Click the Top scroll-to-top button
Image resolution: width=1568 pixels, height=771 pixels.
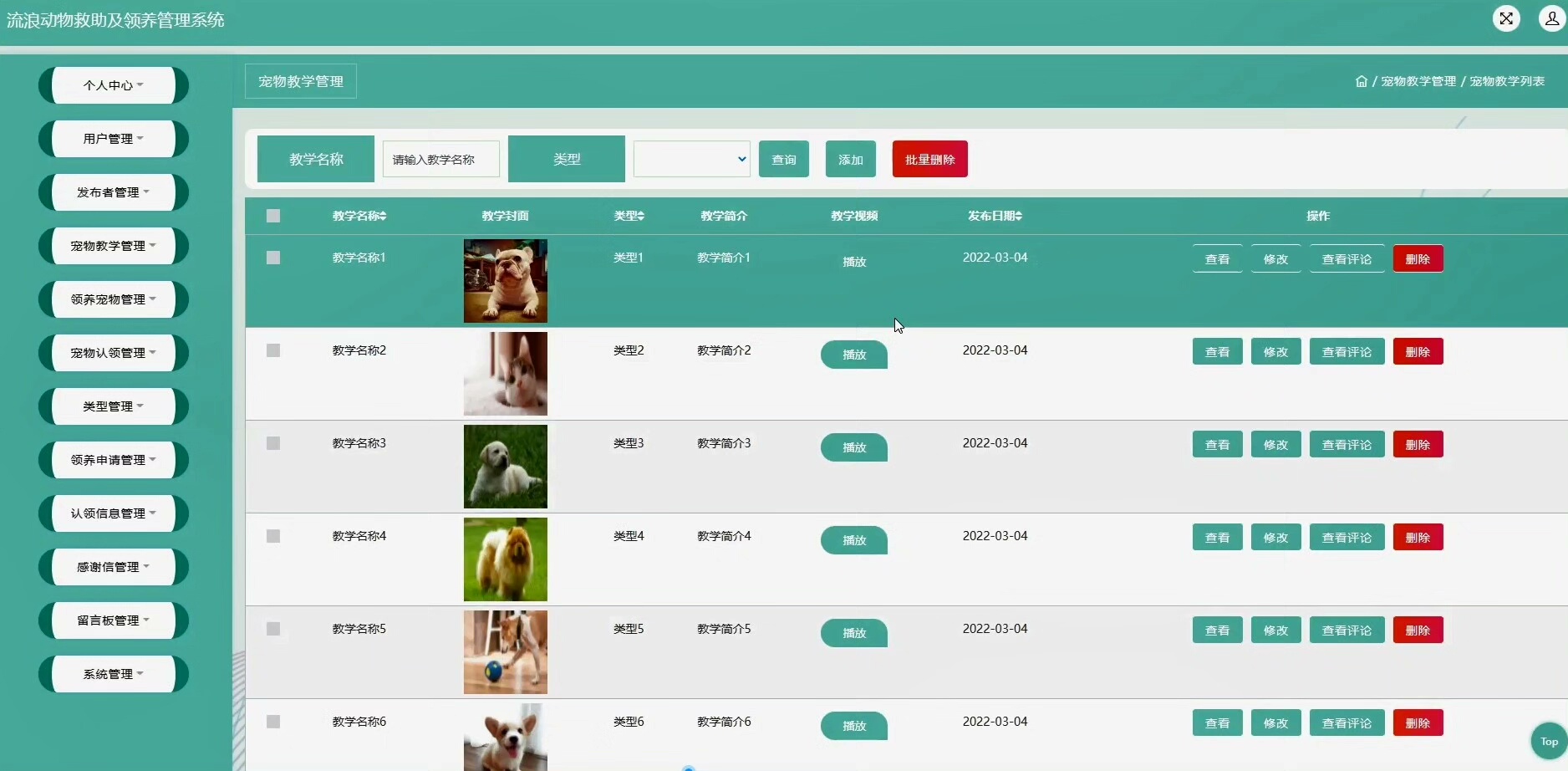point(1549,741)
